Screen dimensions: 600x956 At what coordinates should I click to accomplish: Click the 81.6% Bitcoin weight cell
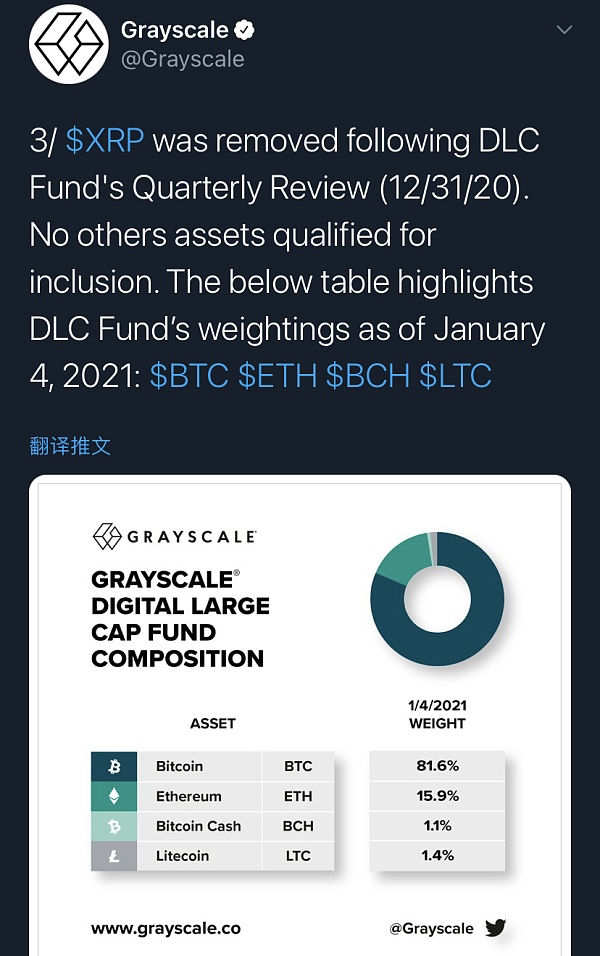click(x=437, y=767)
